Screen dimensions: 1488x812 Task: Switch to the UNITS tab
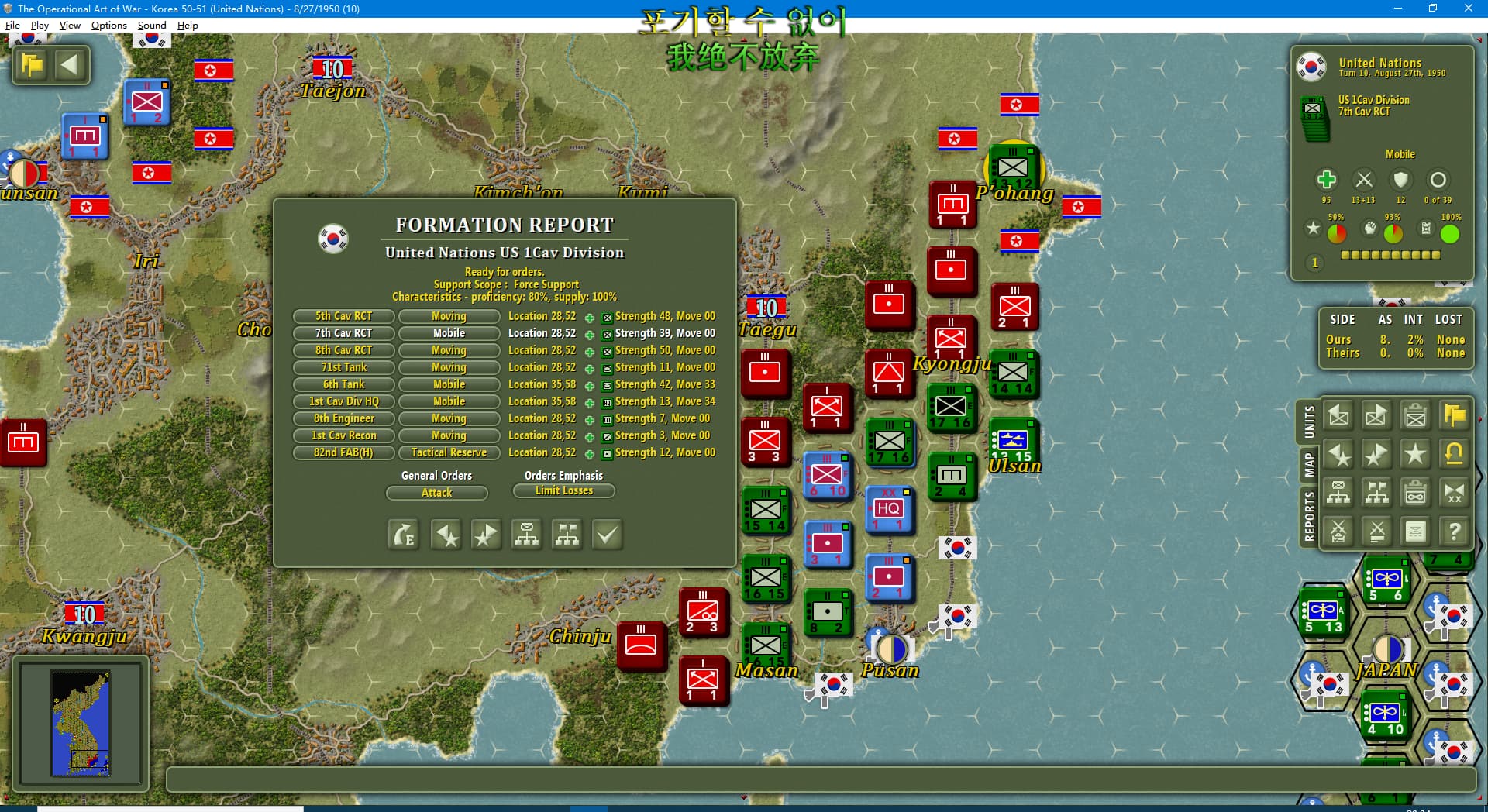1309,422
